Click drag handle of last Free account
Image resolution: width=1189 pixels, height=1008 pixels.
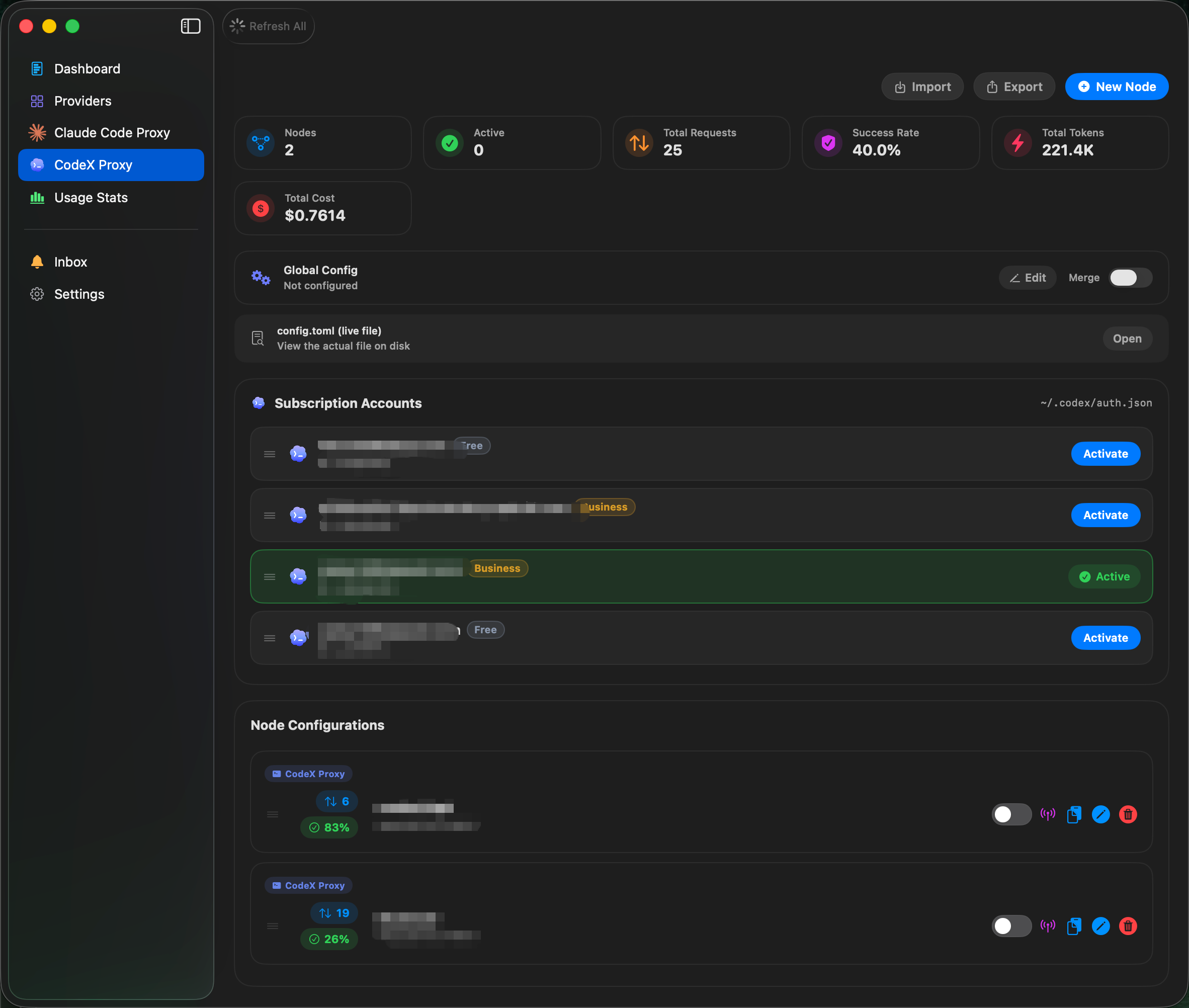(270, 638)
